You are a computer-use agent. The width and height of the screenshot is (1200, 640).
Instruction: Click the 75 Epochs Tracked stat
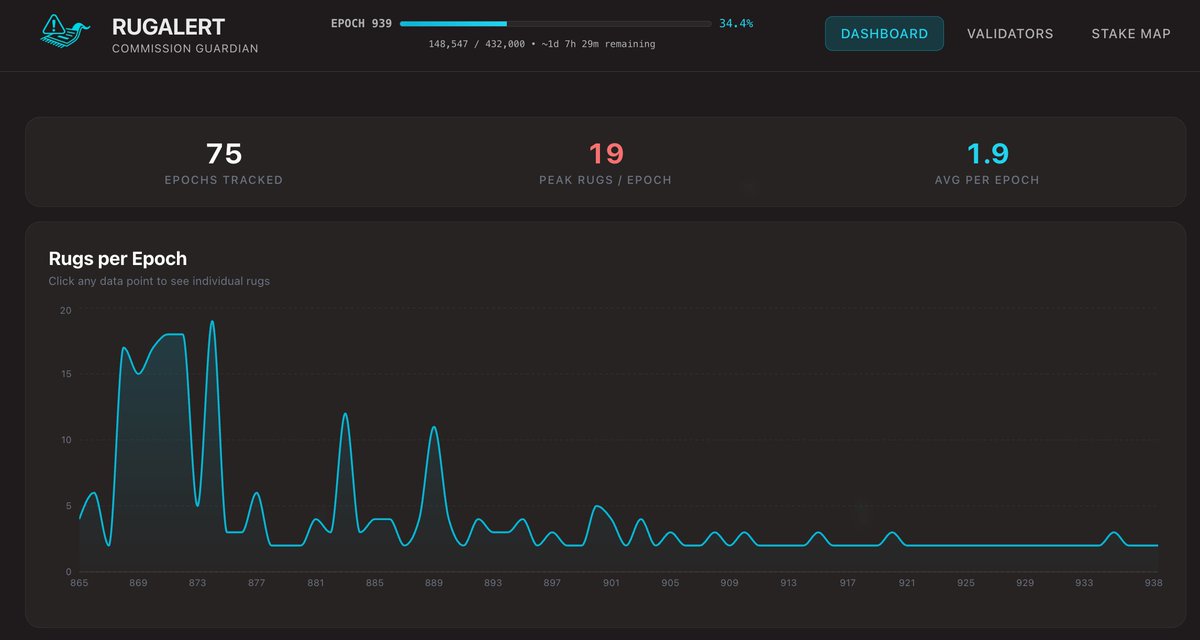pos(224,163)
